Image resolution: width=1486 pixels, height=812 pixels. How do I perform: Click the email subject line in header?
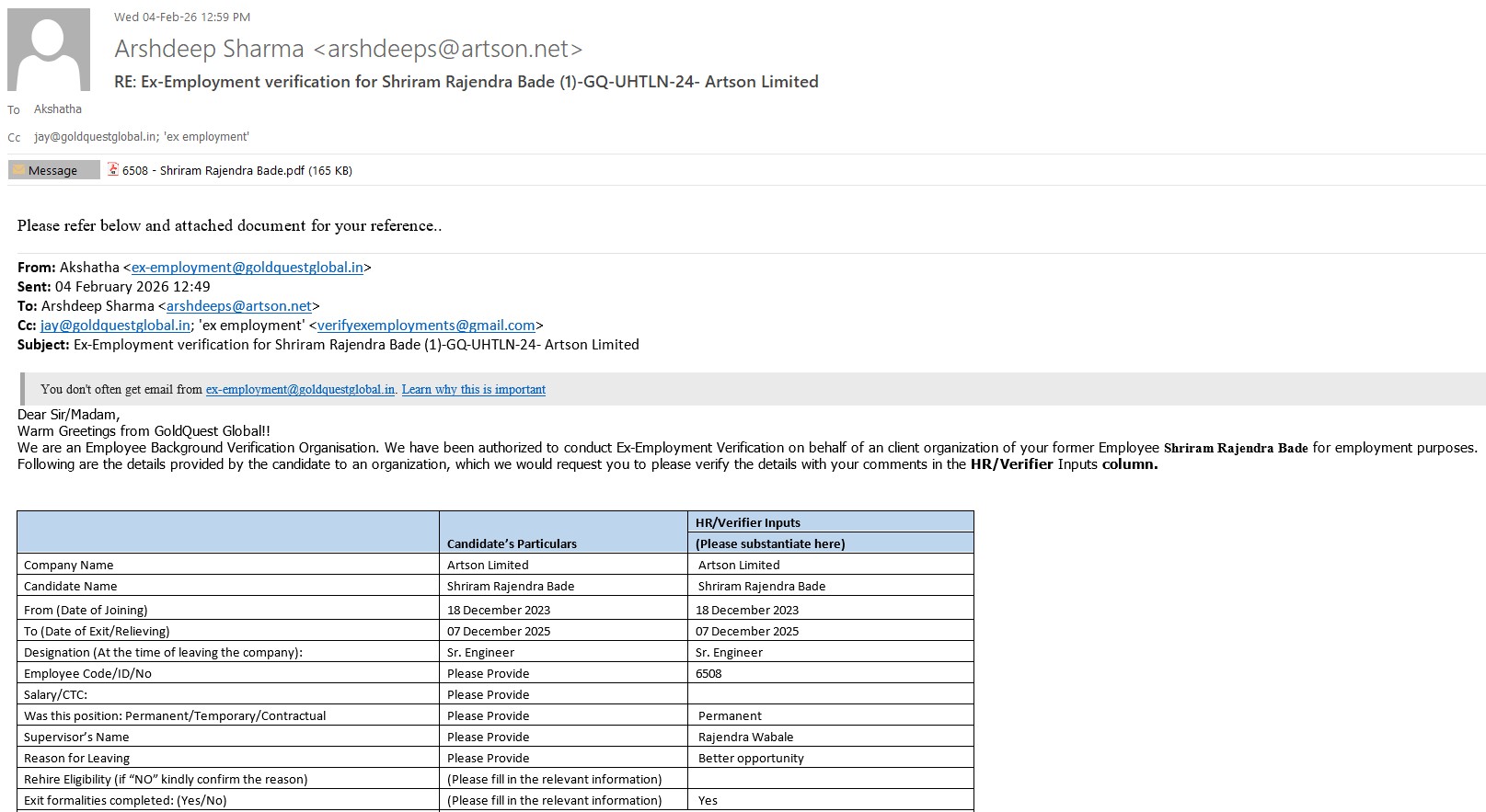click(466, 82)
